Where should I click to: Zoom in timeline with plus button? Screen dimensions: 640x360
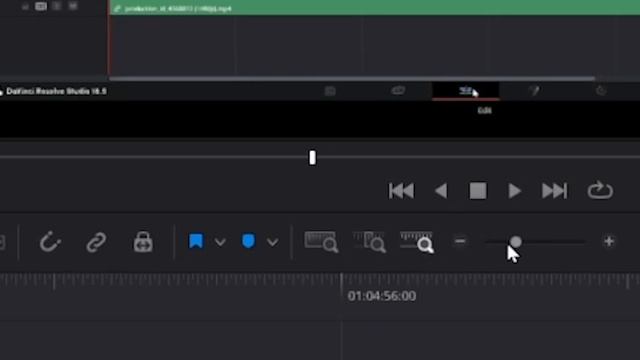click(609, 241)
